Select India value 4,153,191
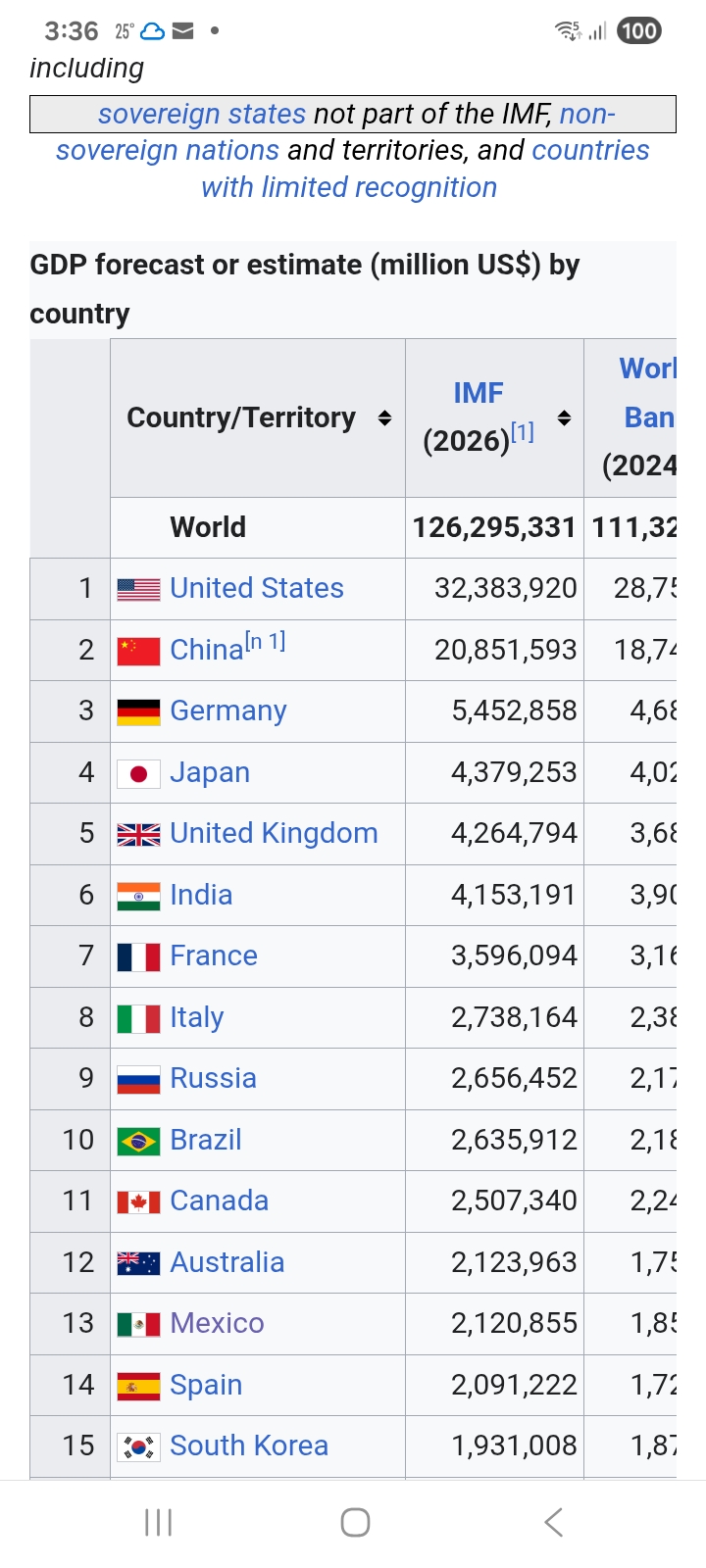 click(494, 895)
